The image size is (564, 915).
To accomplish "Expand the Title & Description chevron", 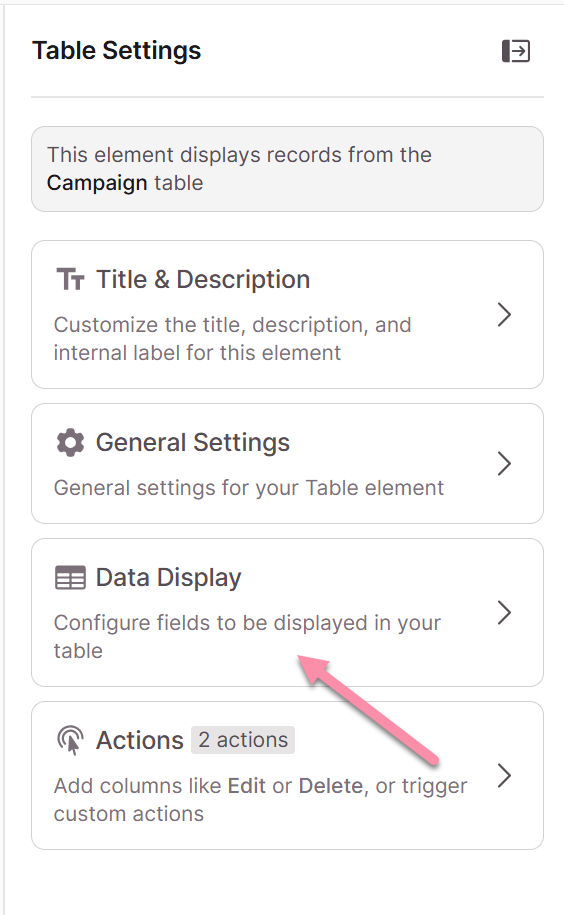I will (505, 315).
